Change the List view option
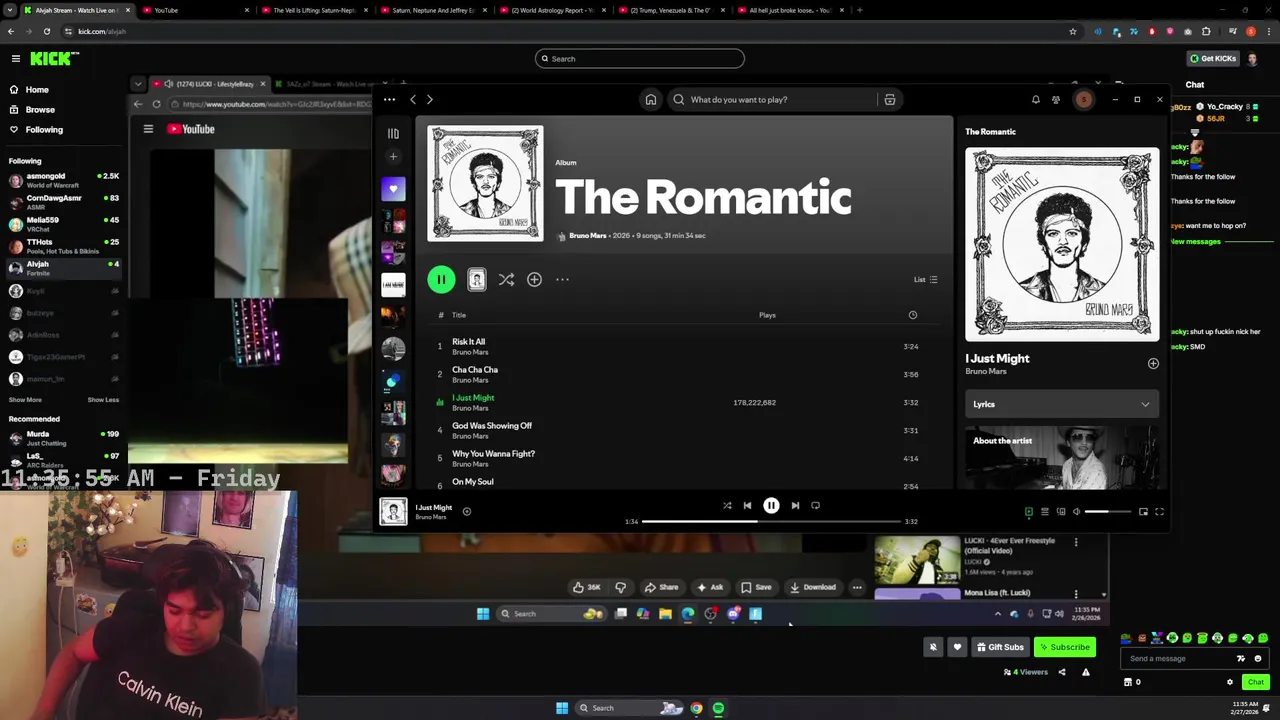 coord(925,280)
